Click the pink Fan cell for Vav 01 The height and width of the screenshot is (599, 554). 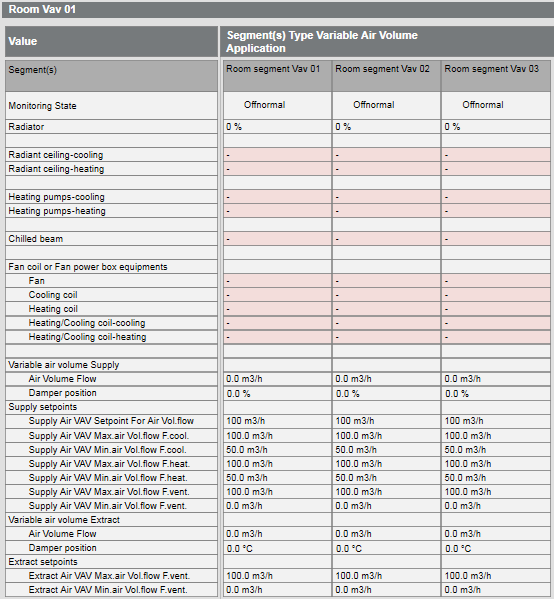tap(277, 281)
